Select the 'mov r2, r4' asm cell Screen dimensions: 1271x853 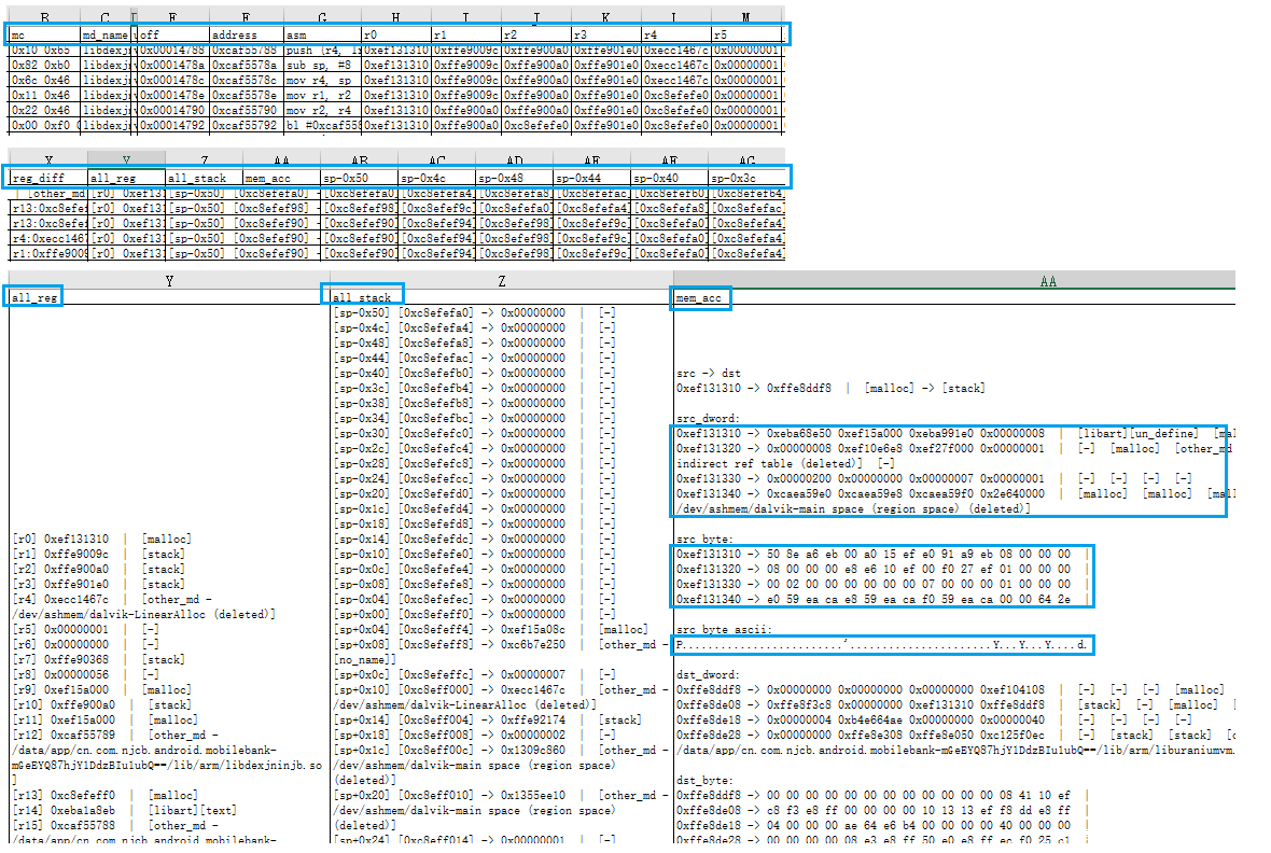point(322,110)
